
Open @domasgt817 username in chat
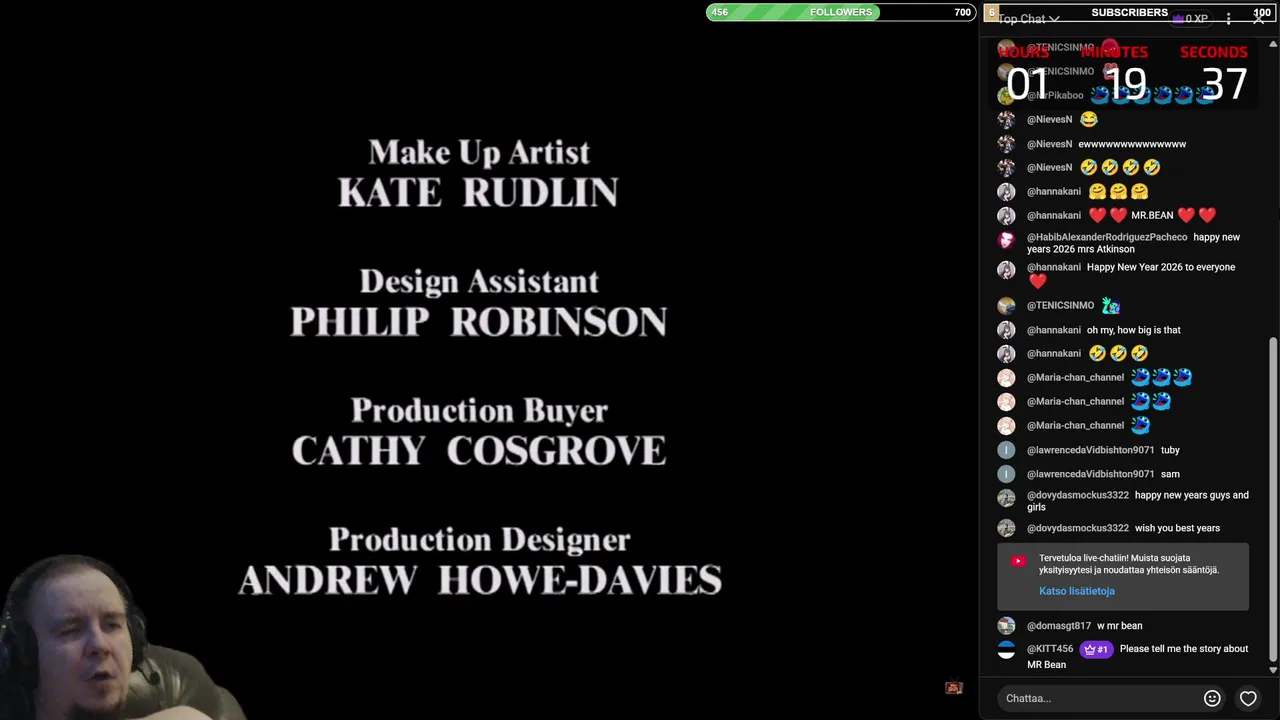pos(1059,626)
